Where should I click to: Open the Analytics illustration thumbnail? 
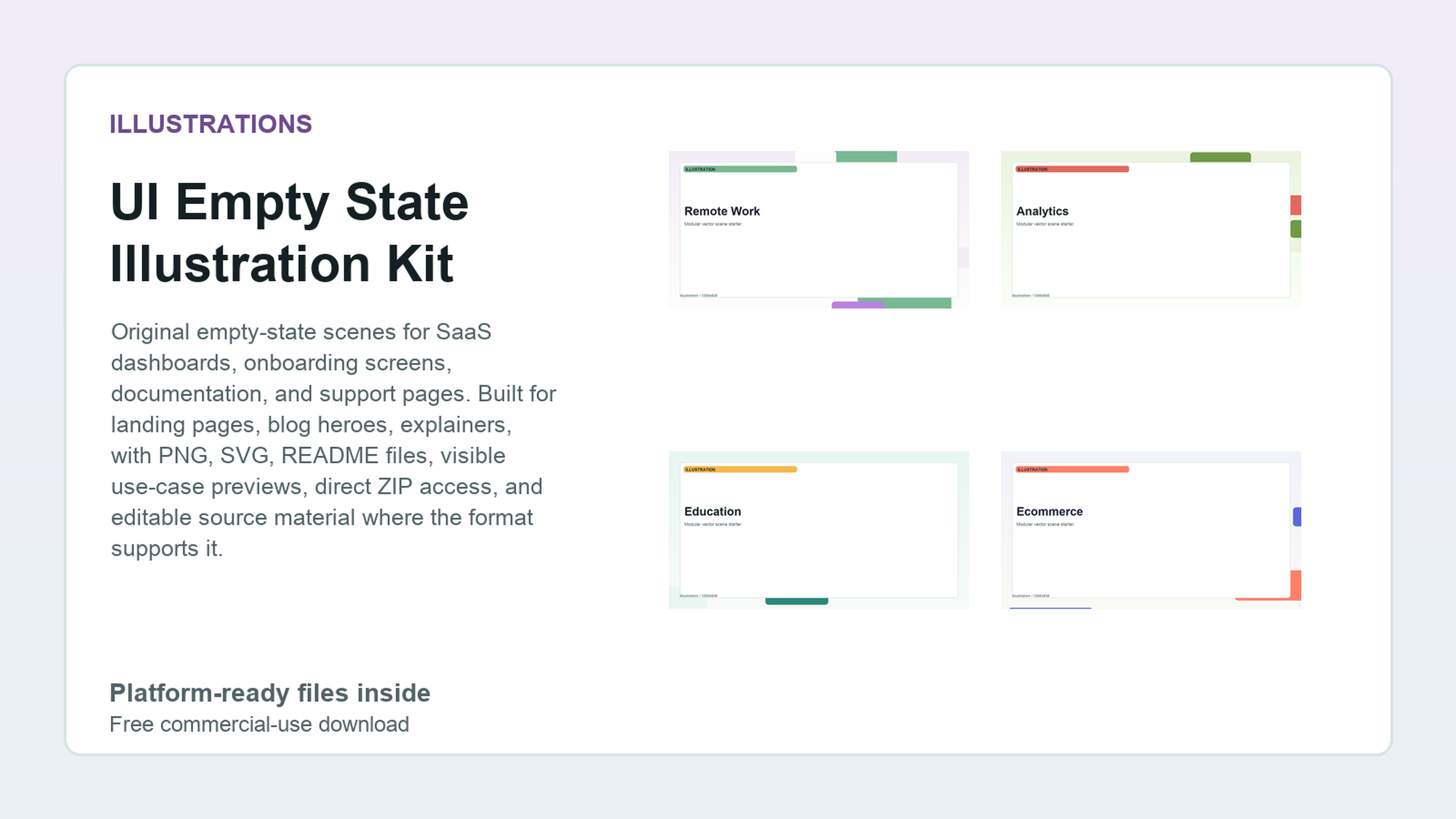1151,229
